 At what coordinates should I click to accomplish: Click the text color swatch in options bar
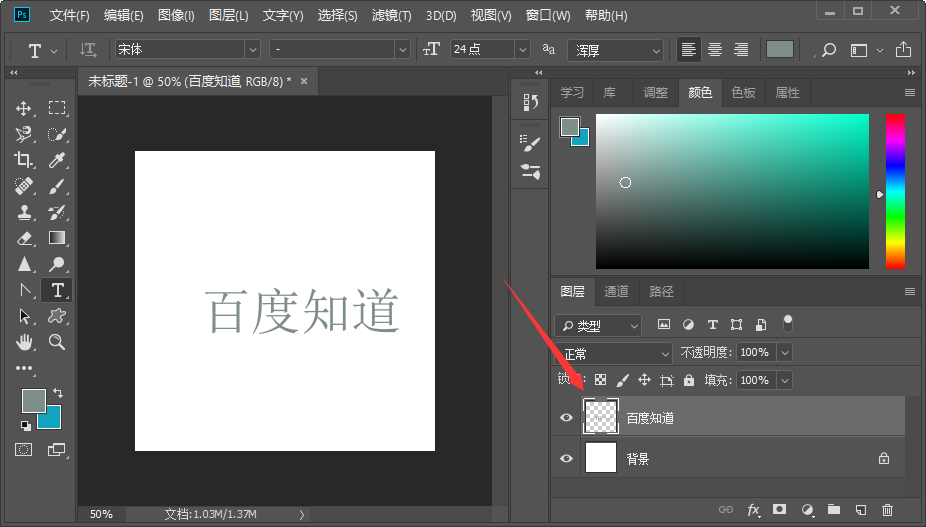click(x=780, y=50)
